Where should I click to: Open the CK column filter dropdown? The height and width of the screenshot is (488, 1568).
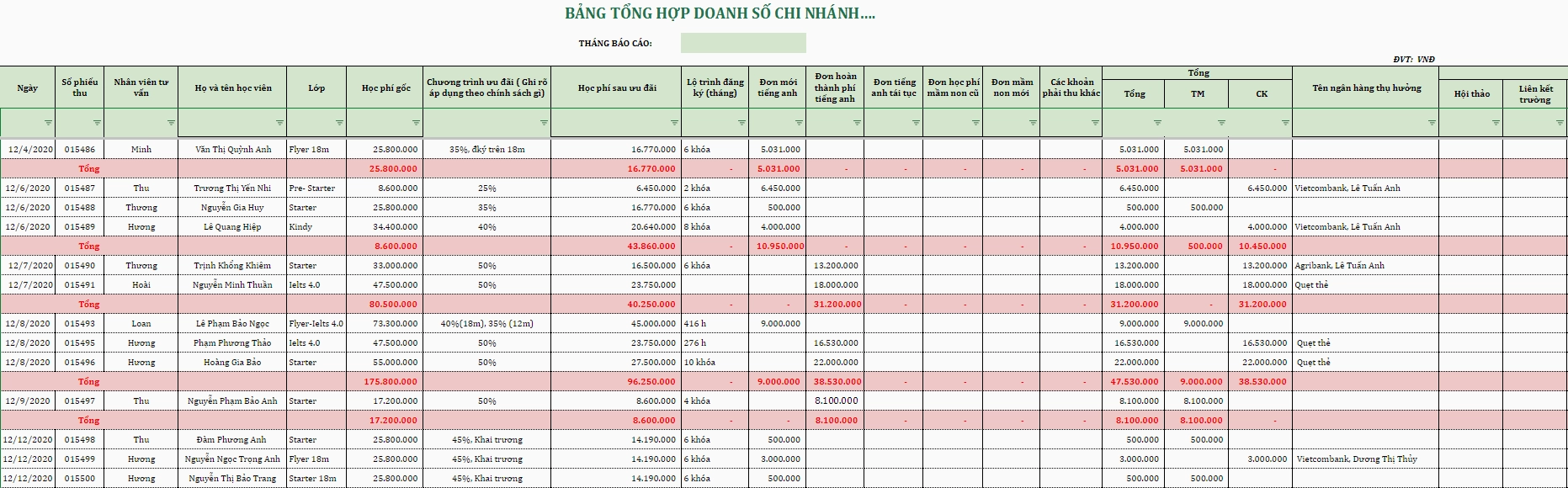point(1285,123)
